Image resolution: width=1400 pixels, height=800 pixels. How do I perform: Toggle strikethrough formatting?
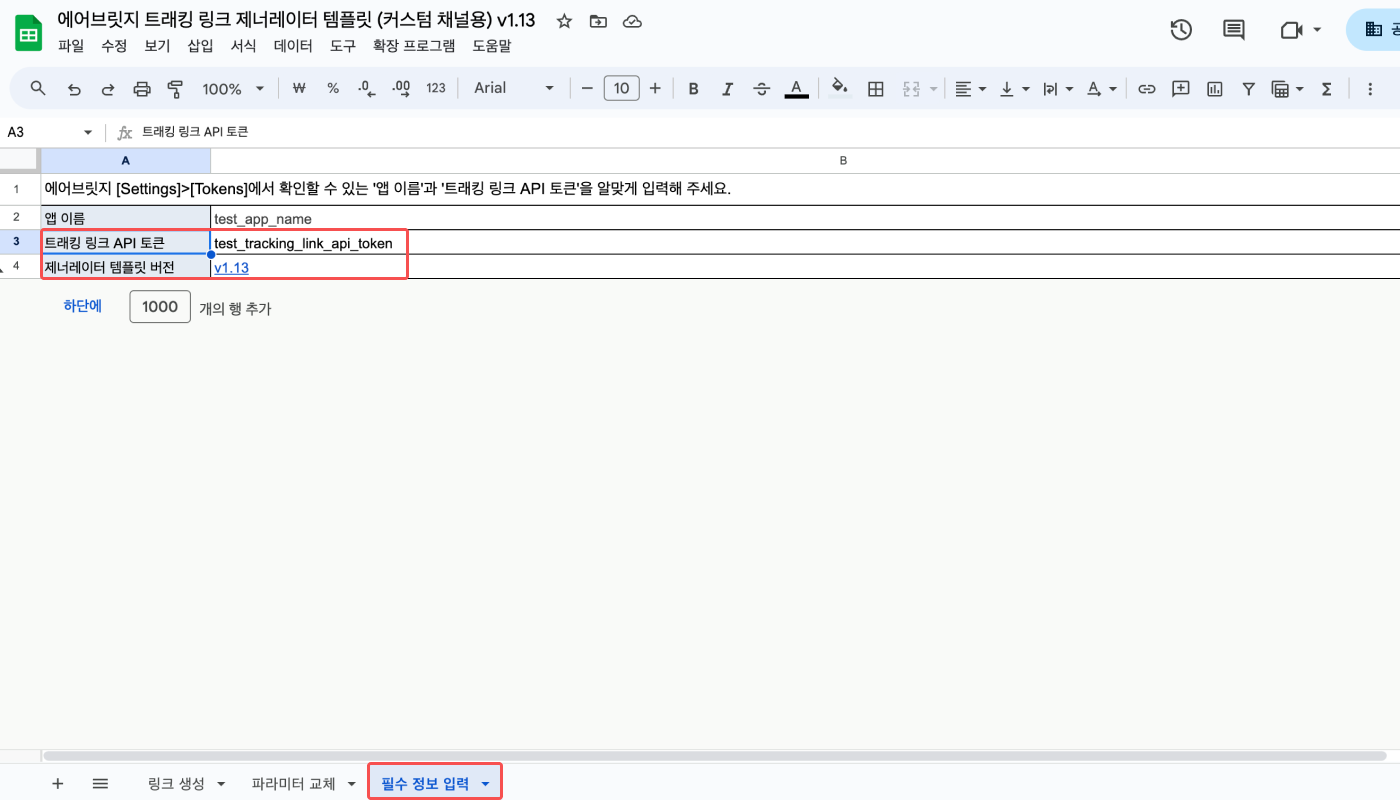coord(761,88)
